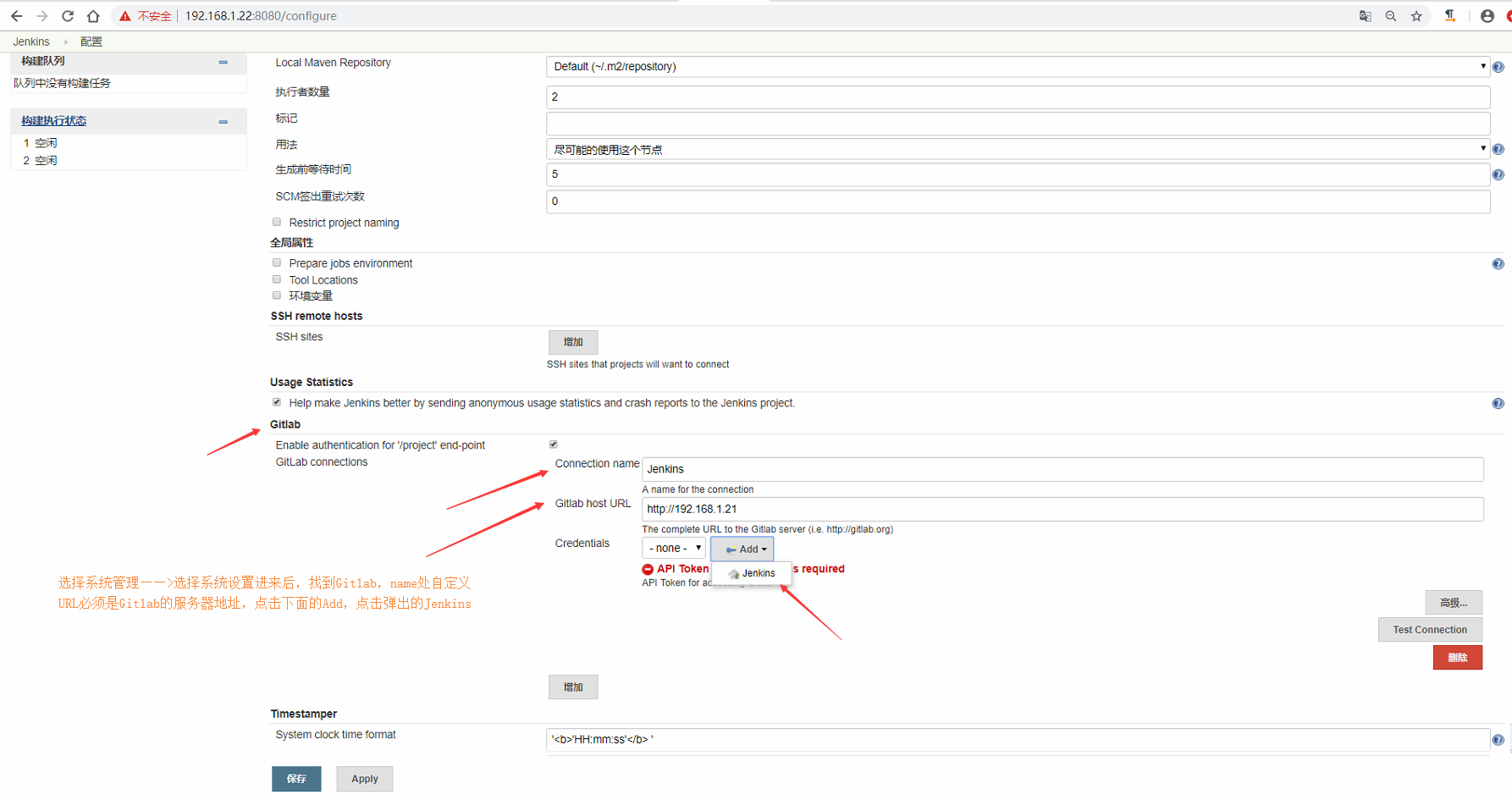
Task: Select executor row '2 空闲'
Action: point(40,160)
